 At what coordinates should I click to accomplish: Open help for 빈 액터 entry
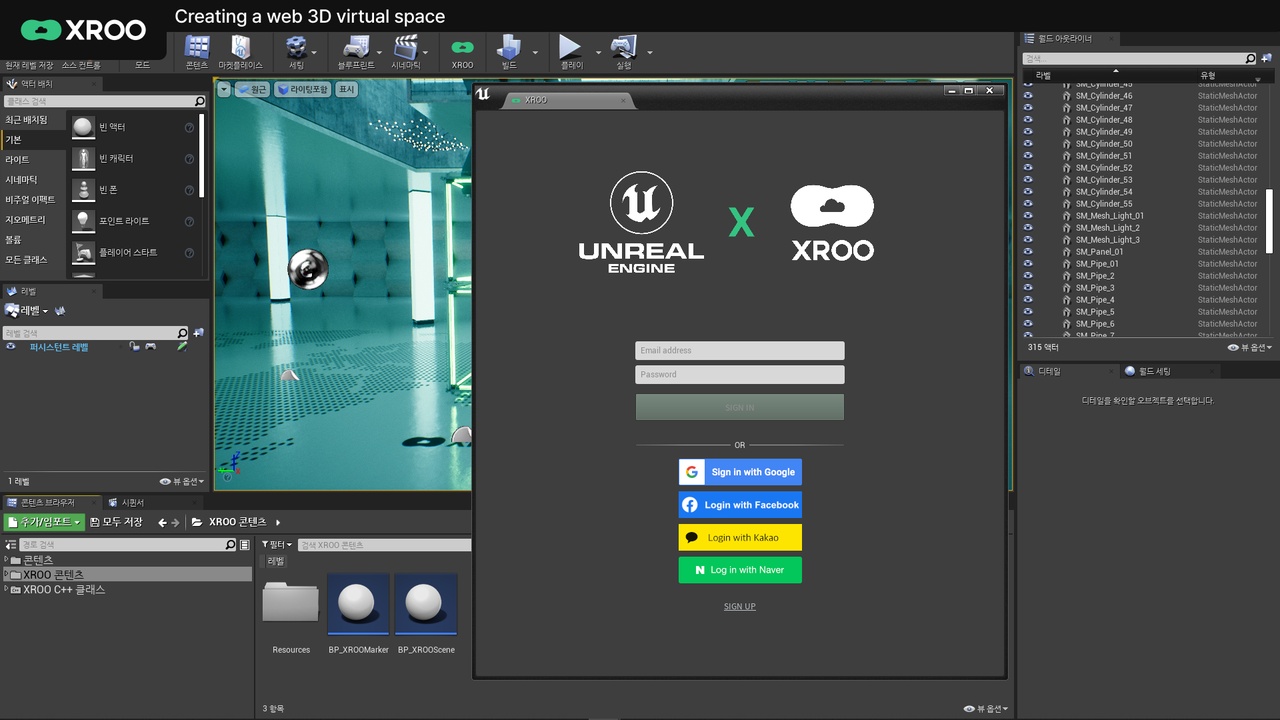tap(189, 127)
